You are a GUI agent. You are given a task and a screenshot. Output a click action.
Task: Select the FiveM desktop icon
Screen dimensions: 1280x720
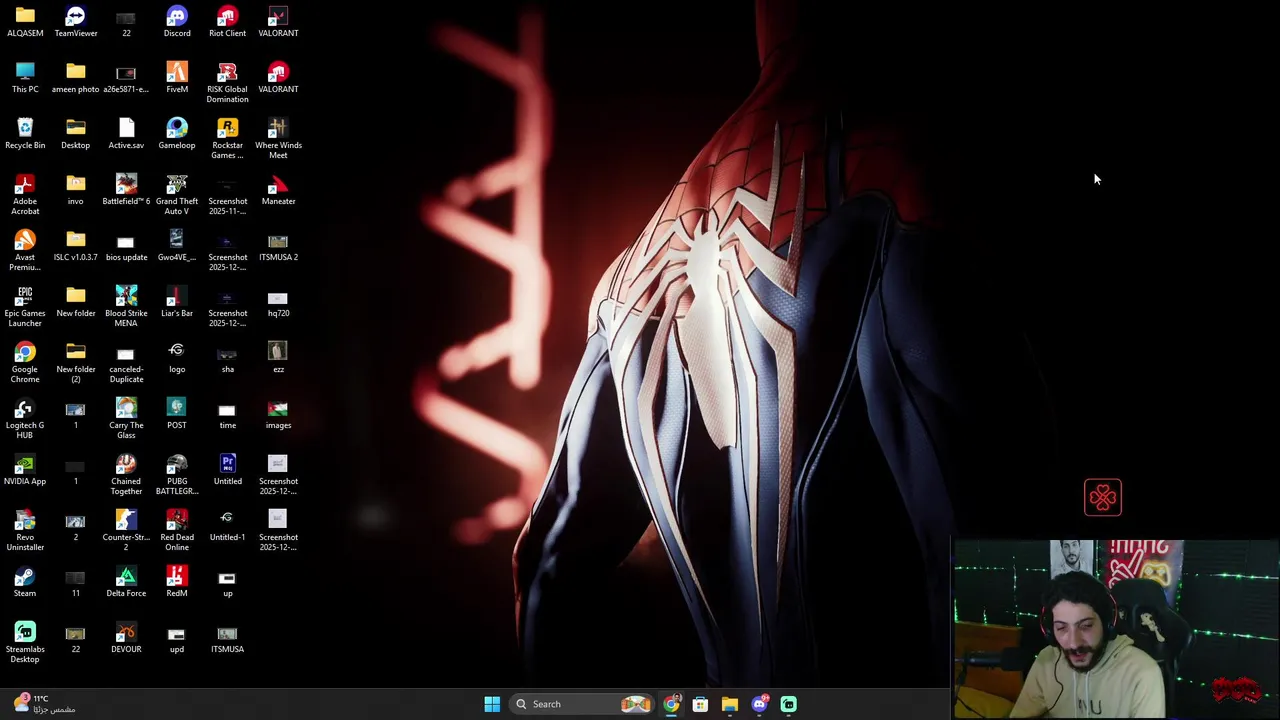tap(177, 78)
